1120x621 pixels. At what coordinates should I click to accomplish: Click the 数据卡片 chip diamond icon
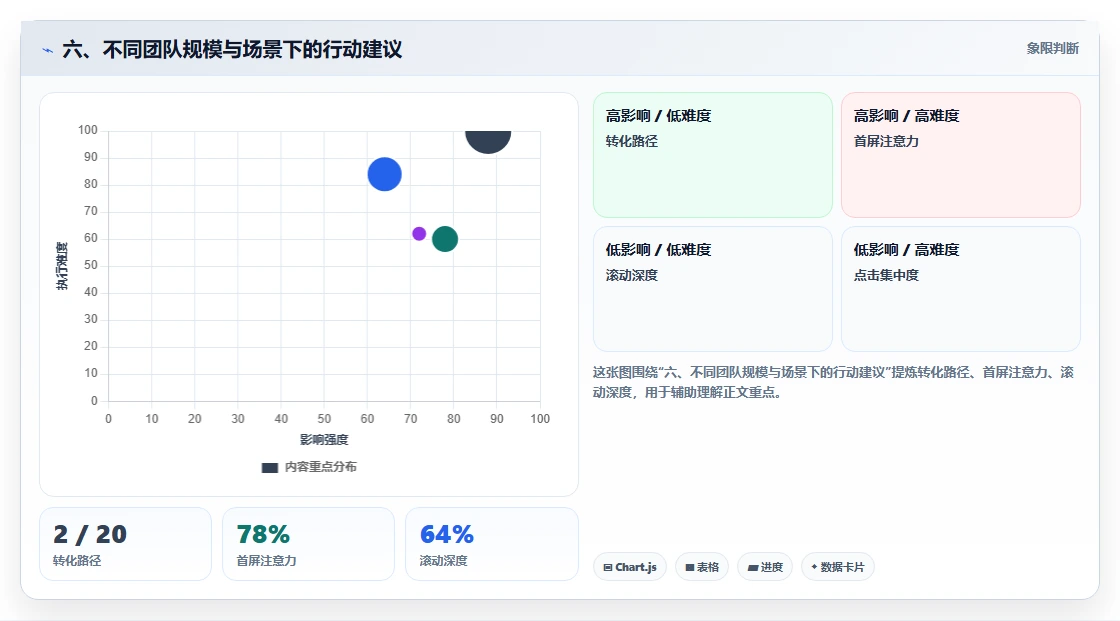click(x=814, y=567)
